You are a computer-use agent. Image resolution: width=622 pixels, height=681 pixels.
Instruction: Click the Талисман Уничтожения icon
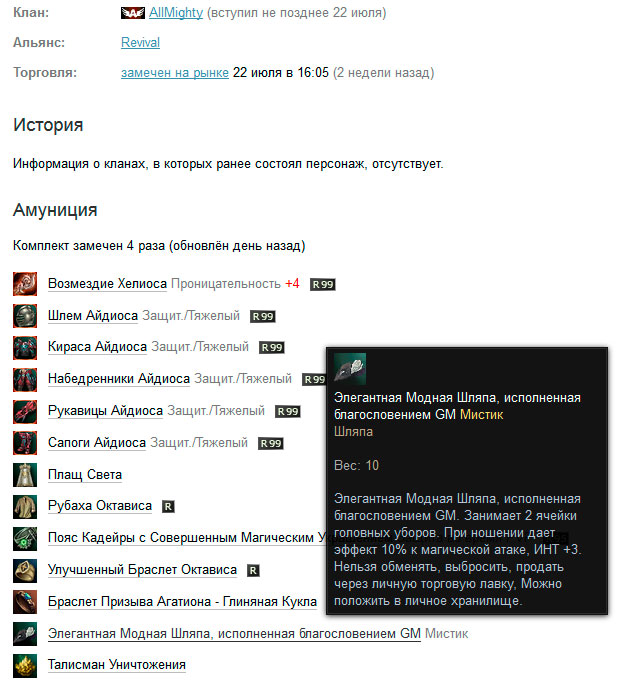(25, 666)
